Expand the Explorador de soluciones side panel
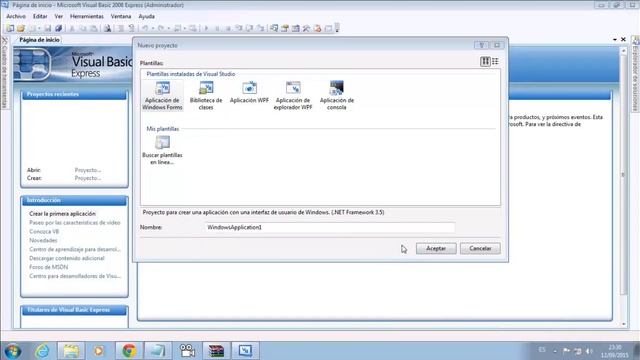The height and width of the screenshot is (360, 640). pyautogui.click(x=636, y=73)
